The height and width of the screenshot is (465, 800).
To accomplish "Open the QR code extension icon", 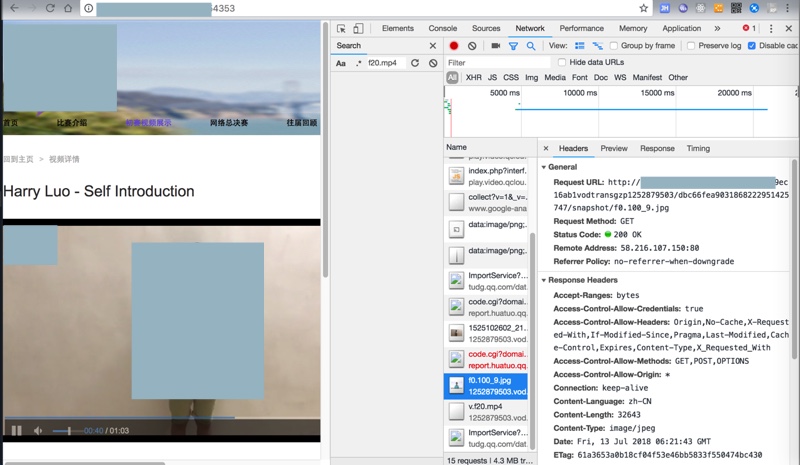I will tap(736, 8).
